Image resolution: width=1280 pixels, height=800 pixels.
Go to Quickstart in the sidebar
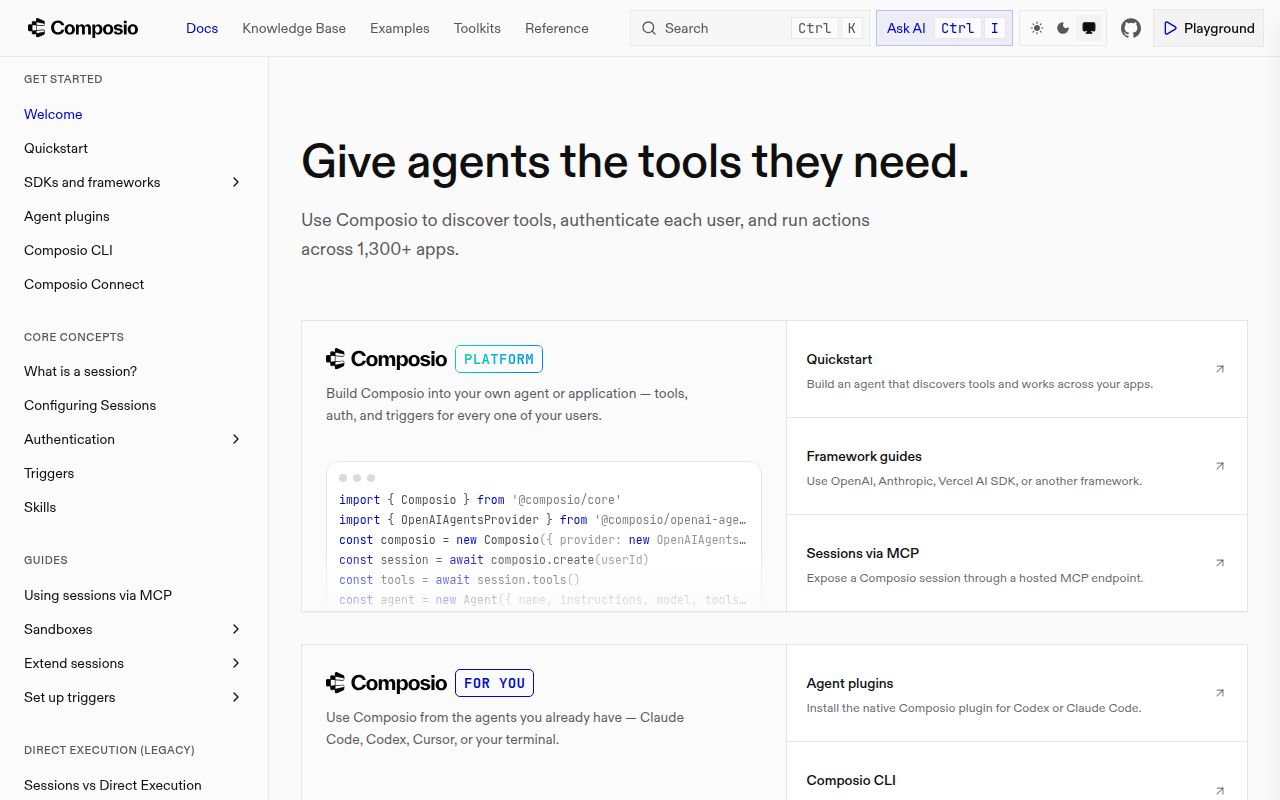[x=56, y=148]
